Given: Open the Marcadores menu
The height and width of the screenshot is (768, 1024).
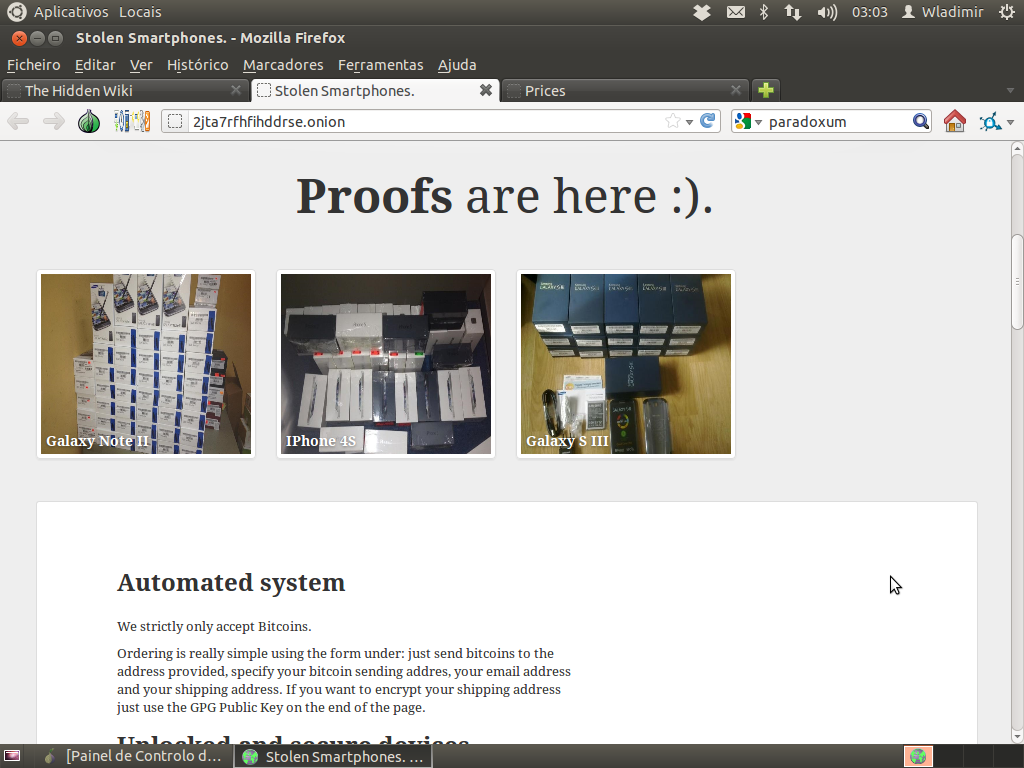Looking at the screenshot, I should 283,65.
